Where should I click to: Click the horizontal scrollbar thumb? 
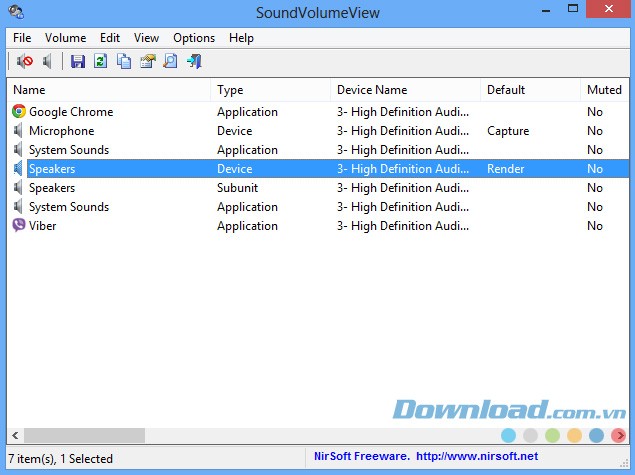(x=85, y=436)
